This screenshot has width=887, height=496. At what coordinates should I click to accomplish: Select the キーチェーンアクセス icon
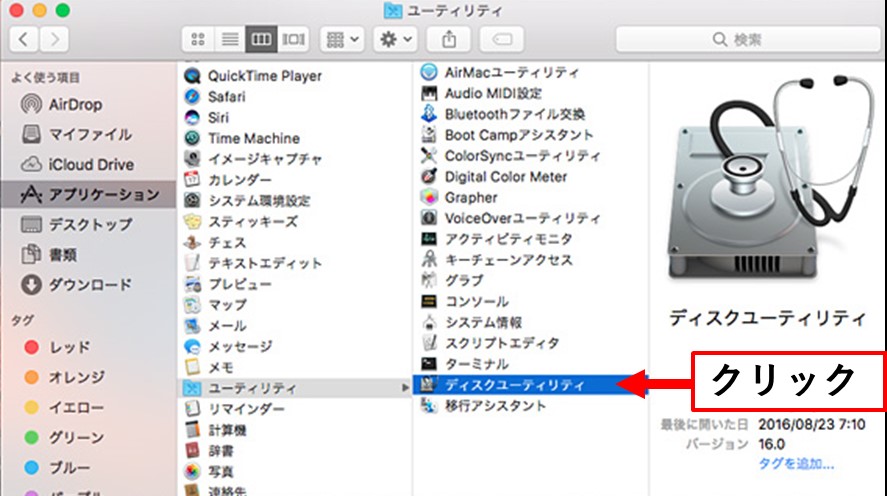[x=429, y=260]
